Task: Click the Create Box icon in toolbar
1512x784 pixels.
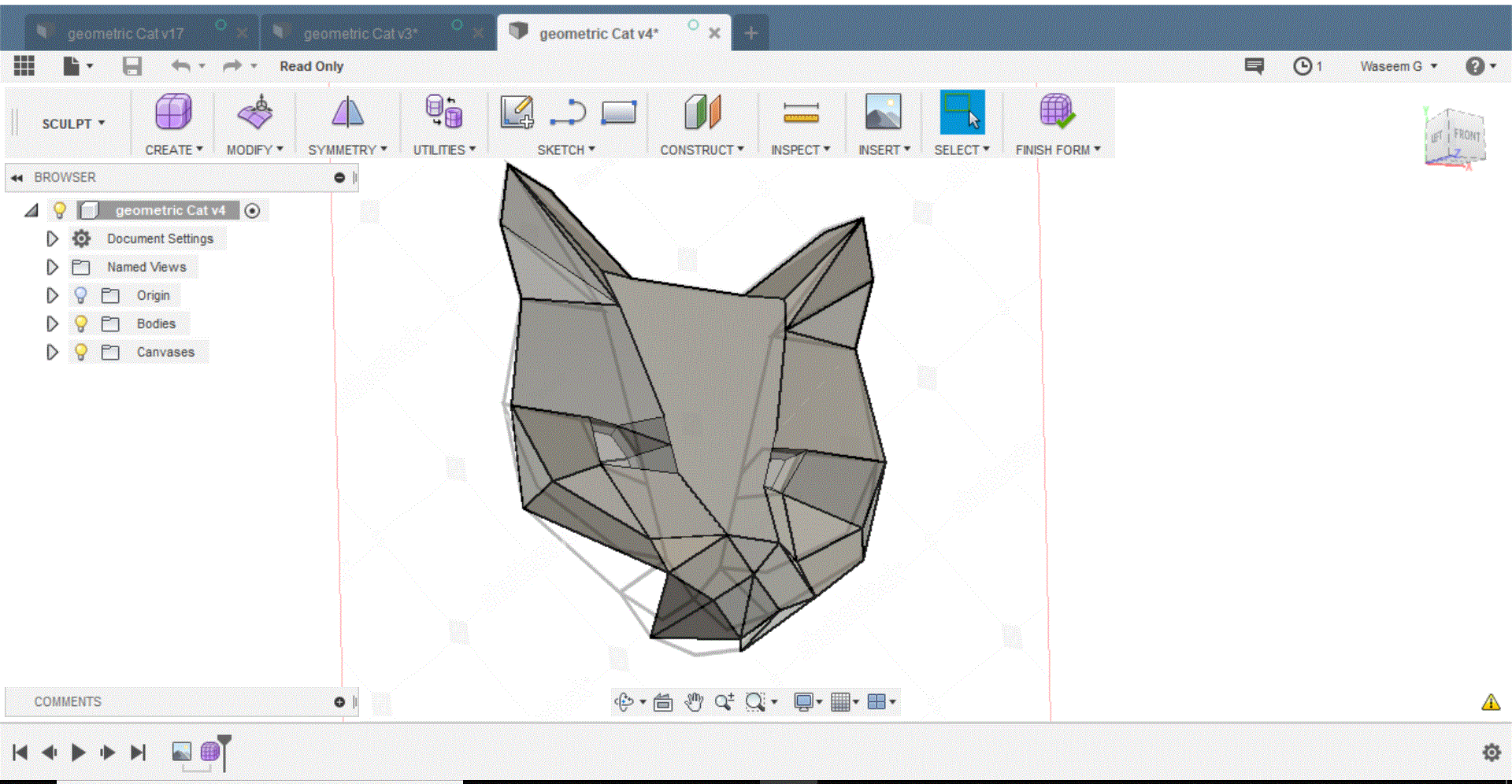Action: click(x=173, y=113)
